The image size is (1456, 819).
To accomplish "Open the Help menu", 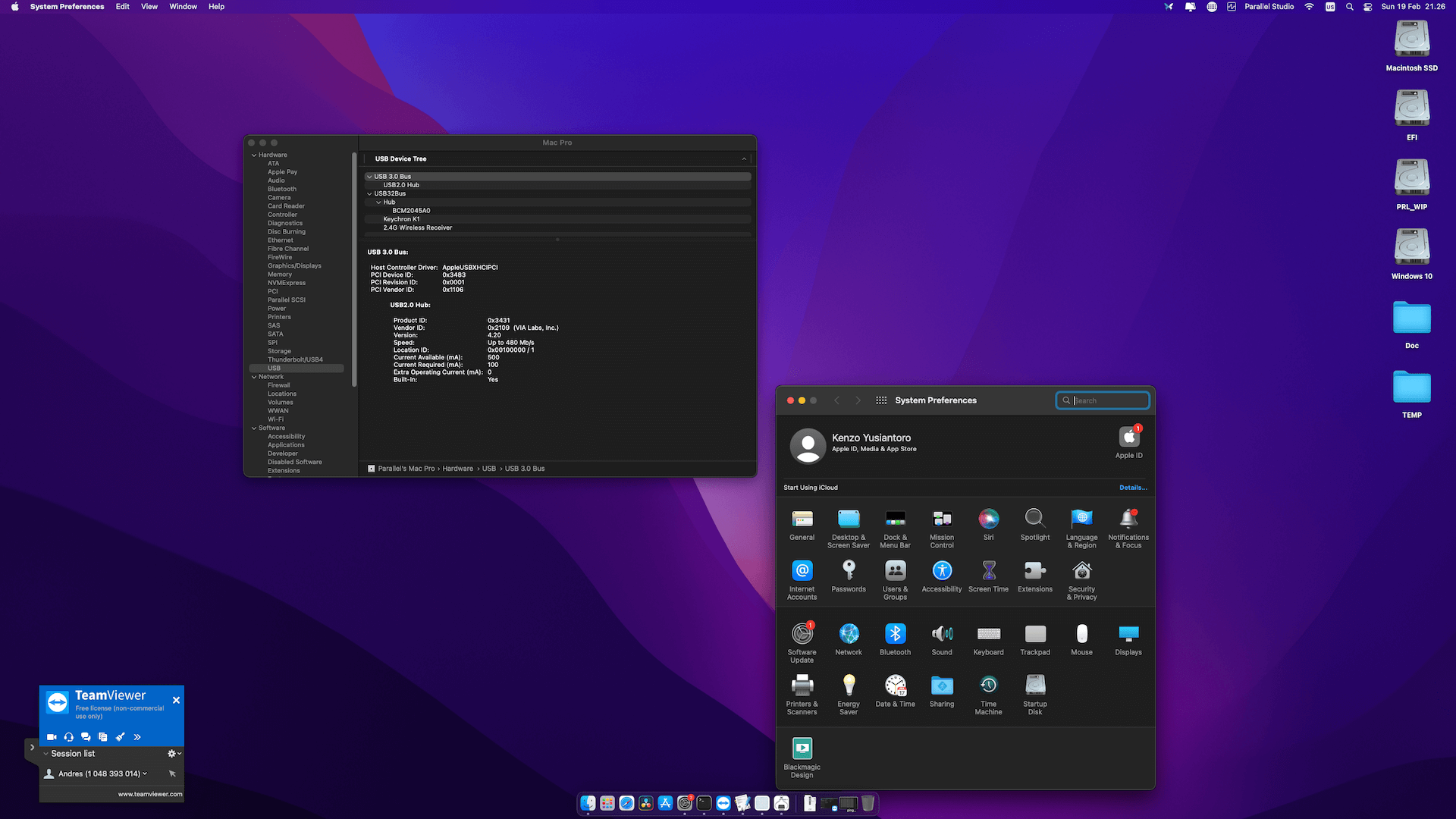I will (216, 7).
